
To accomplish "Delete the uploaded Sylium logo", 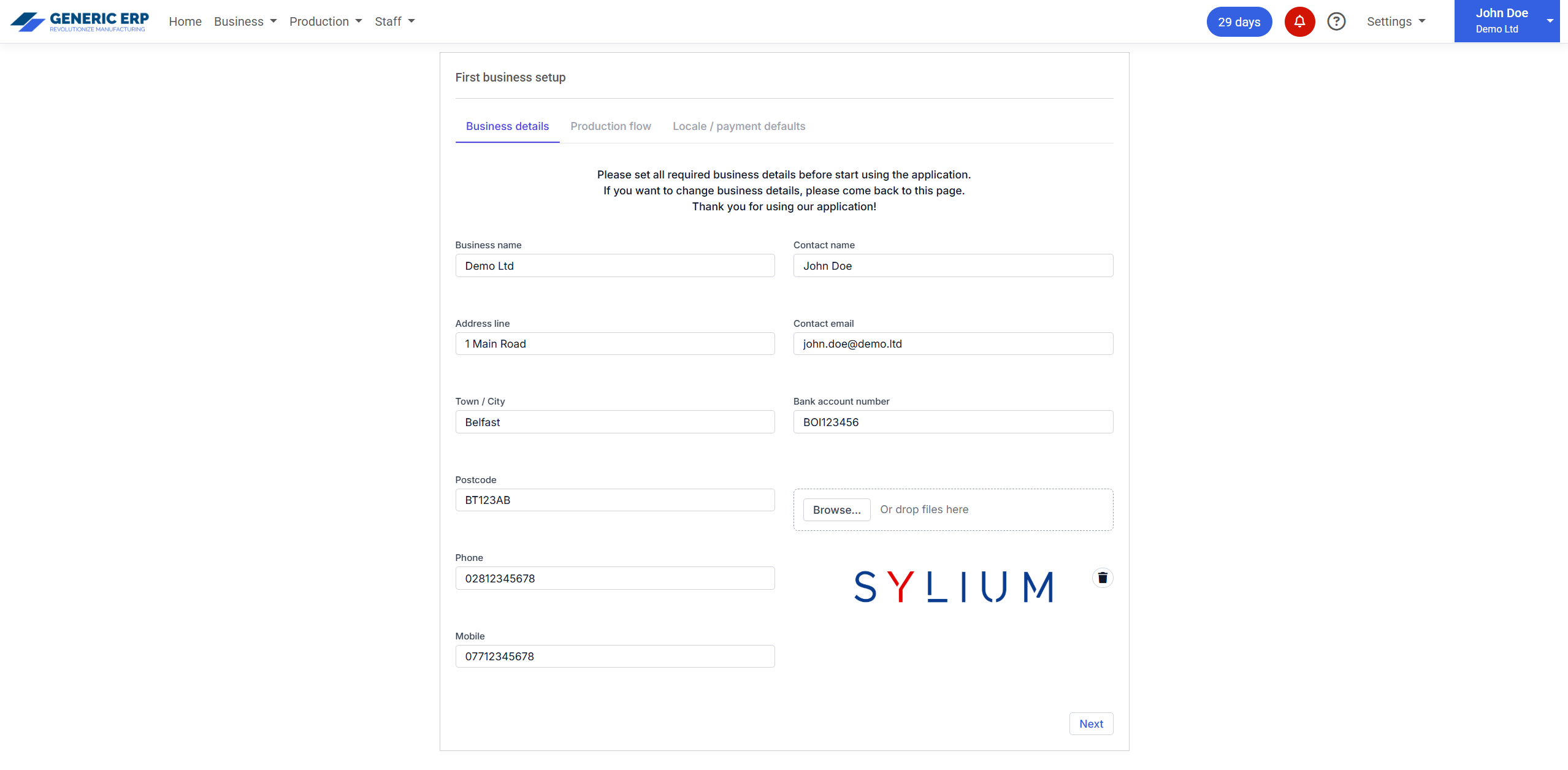I will (x=1102, y=577).
